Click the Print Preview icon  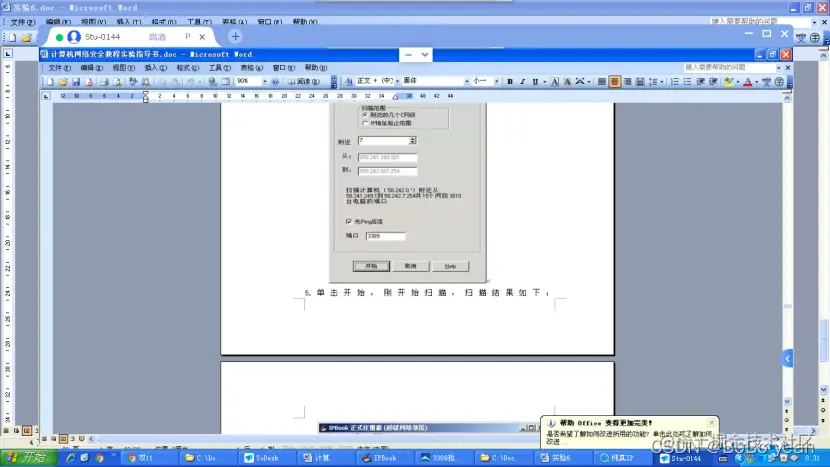pos(117,82)
